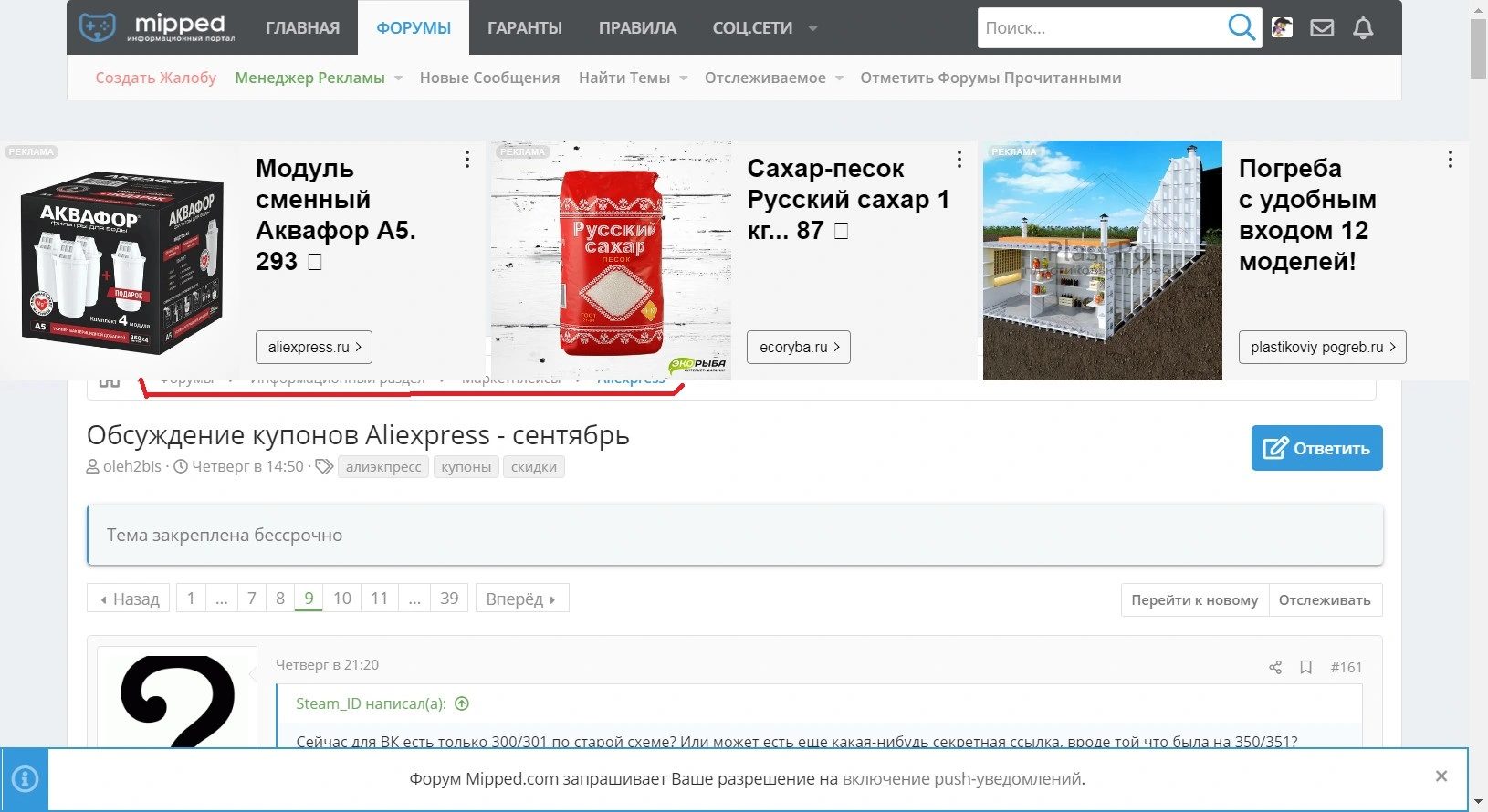Click the search input field
This screenshot has height=812, width=1488.
pos(1103,27)
